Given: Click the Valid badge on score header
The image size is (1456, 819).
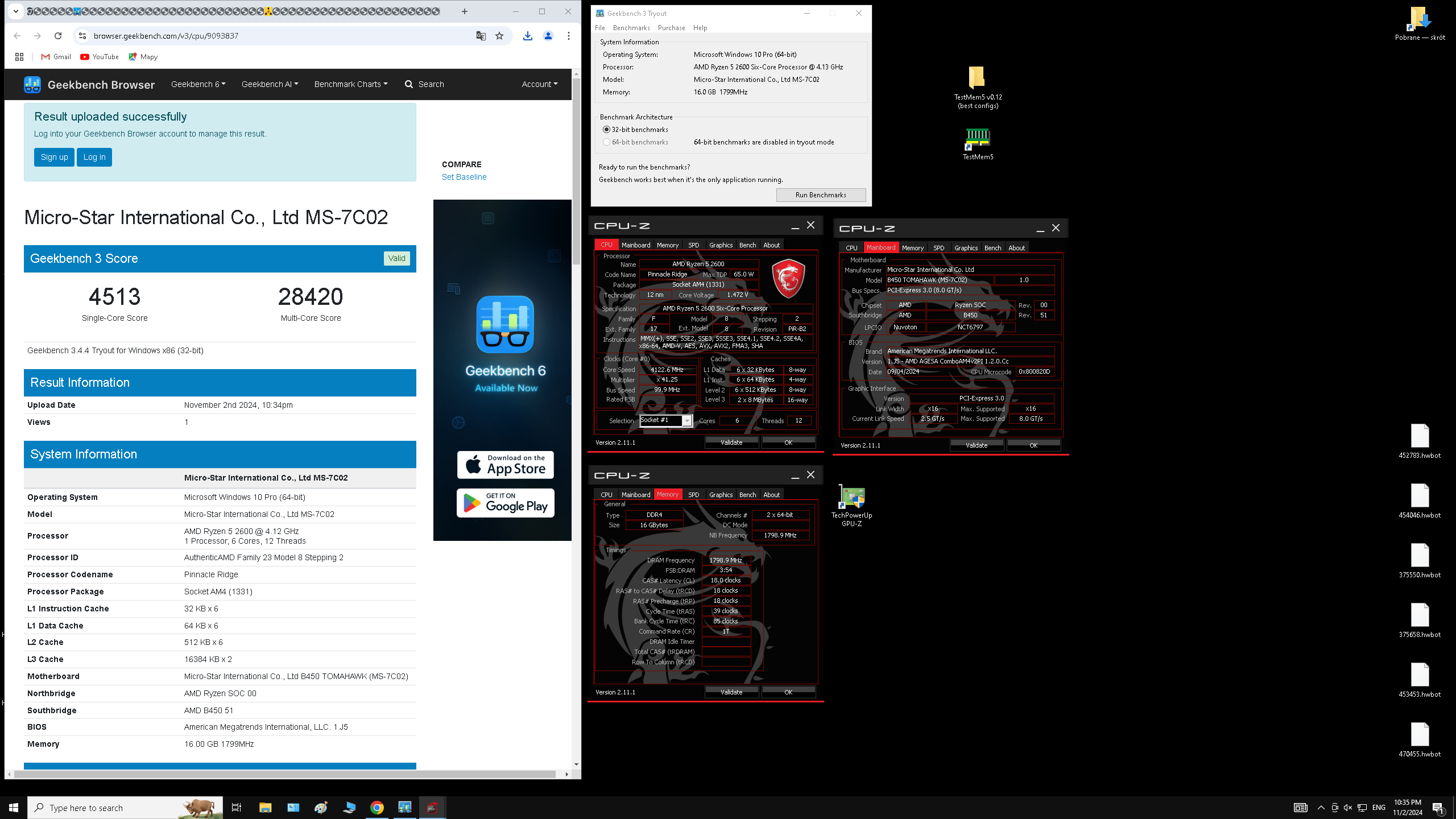Looking at the screenshot, I should point(396,258).
